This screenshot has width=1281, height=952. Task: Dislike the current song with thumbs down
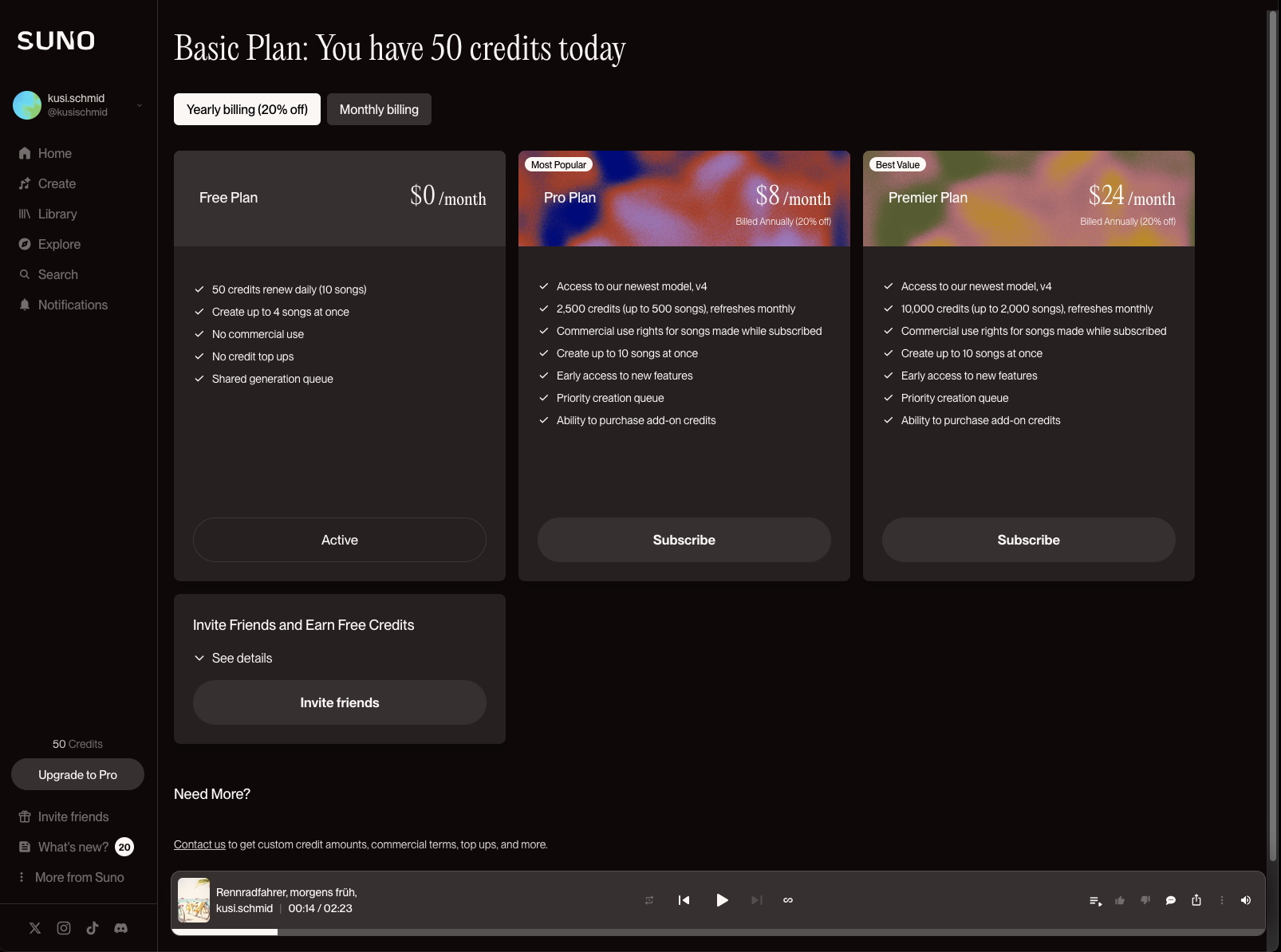[x=1145, y=900]
